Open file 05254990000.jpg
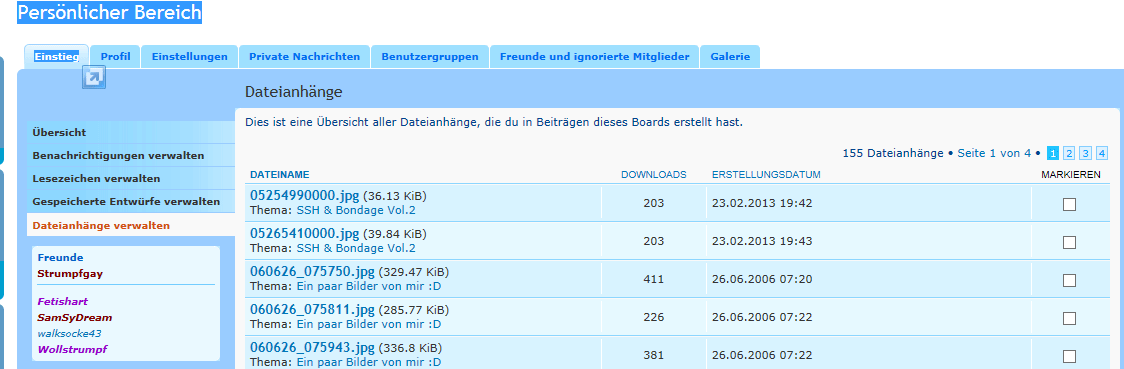This screenshot has height=369, width=1124. pos(305,196)
